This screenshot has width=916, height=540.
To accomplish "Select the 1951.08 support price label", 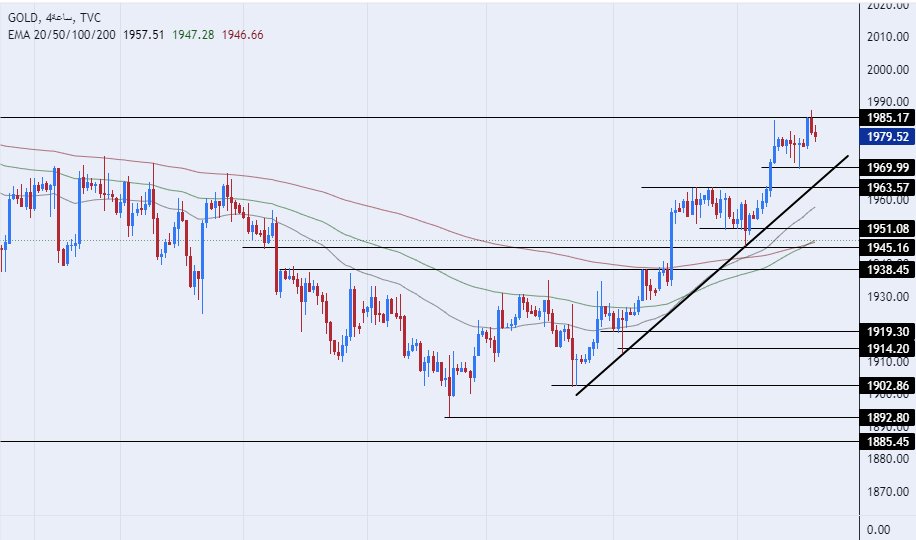I will [x=888, y=228].
